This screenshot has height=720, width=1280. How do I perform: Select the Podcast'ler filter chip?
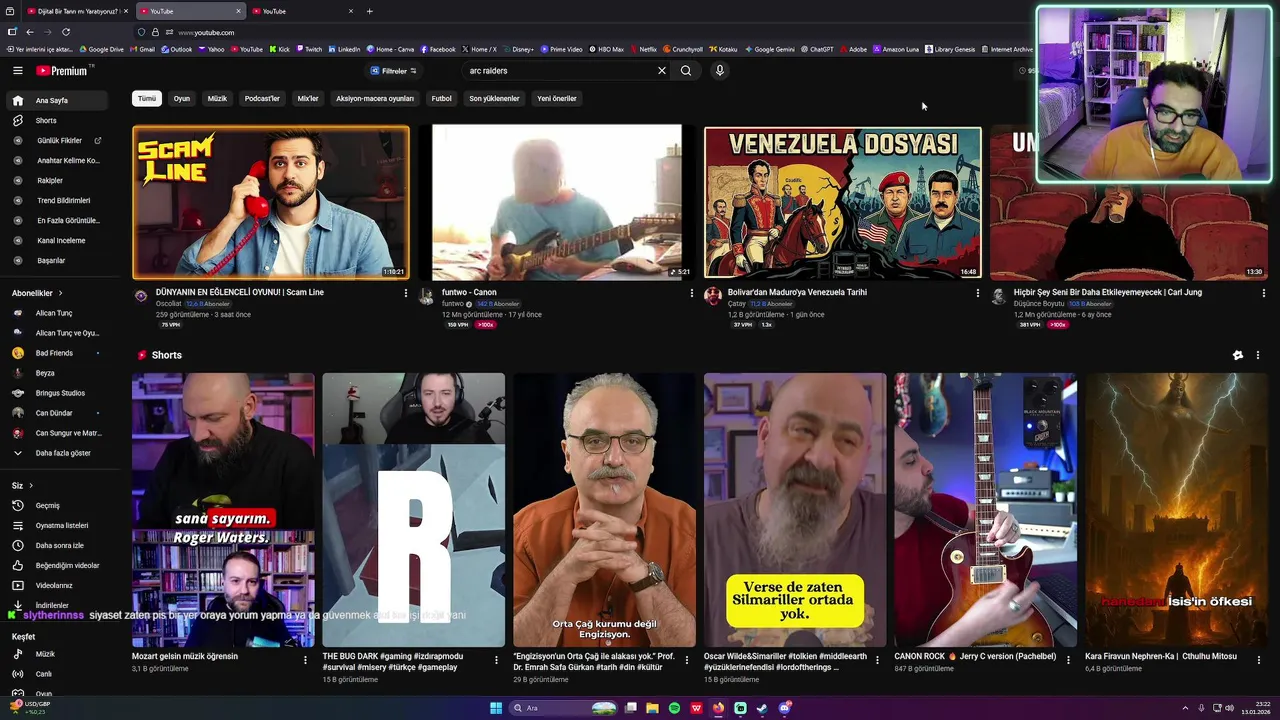click(262, 99)
